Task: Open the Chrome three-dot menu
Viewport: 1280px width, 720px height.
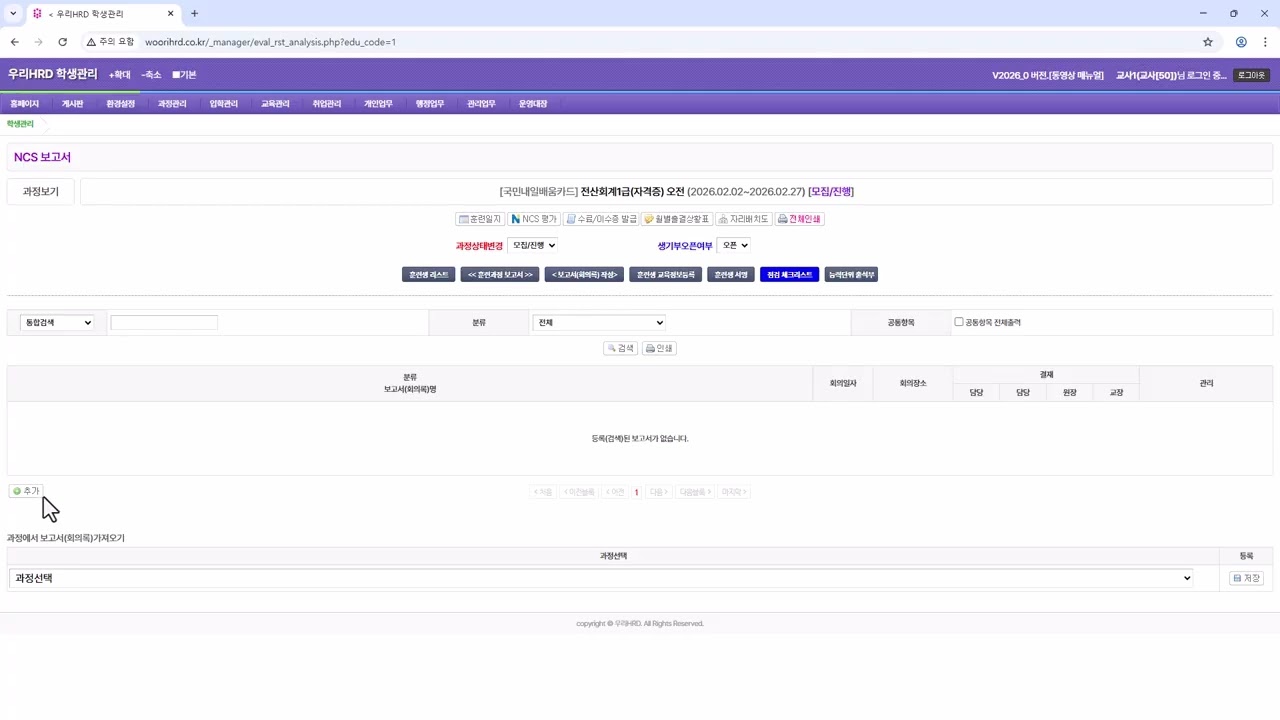Action: click(x=1265, y=42)
